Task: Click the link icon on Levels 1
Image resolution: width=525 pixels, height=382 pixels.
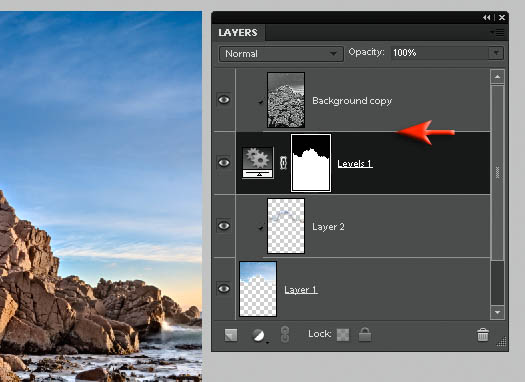Action: (283, 163)
